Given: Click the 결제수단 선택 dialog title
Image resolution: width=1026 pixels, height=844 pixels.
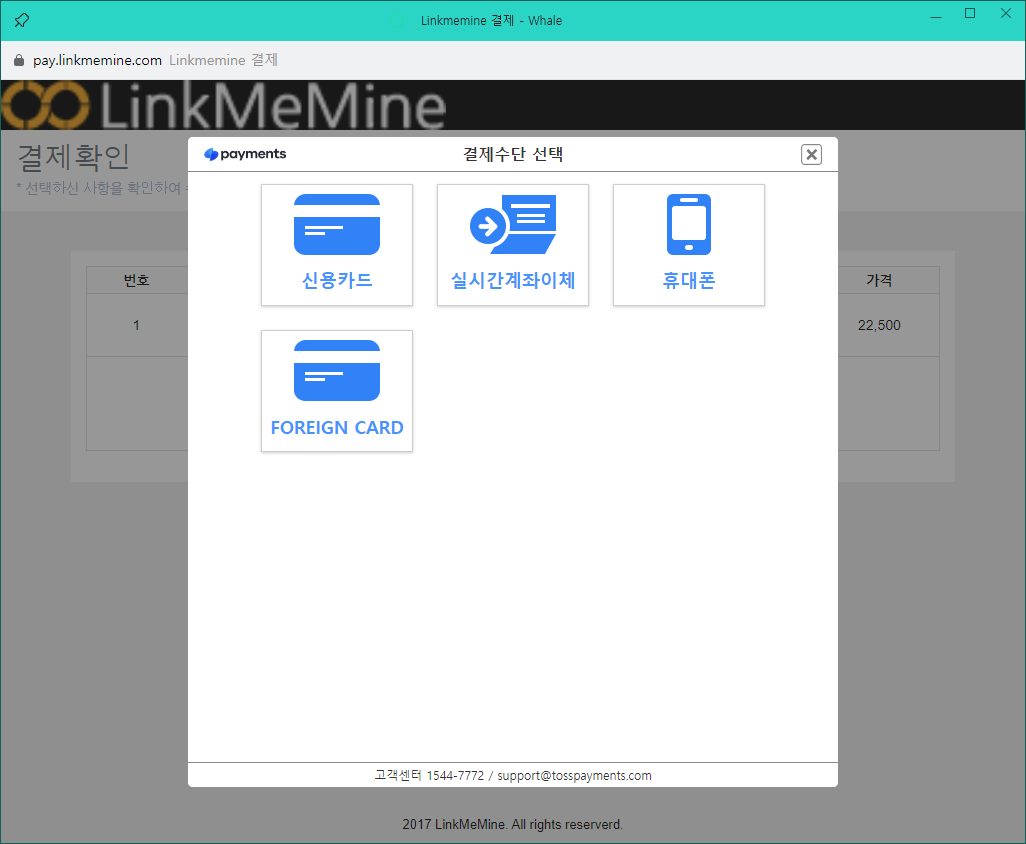Looking at the screenshot, I should coord(513,154).
